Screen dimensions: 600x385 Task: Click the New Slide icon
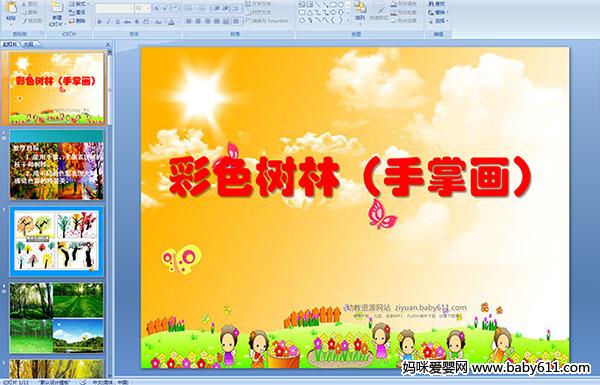[57, 13]
